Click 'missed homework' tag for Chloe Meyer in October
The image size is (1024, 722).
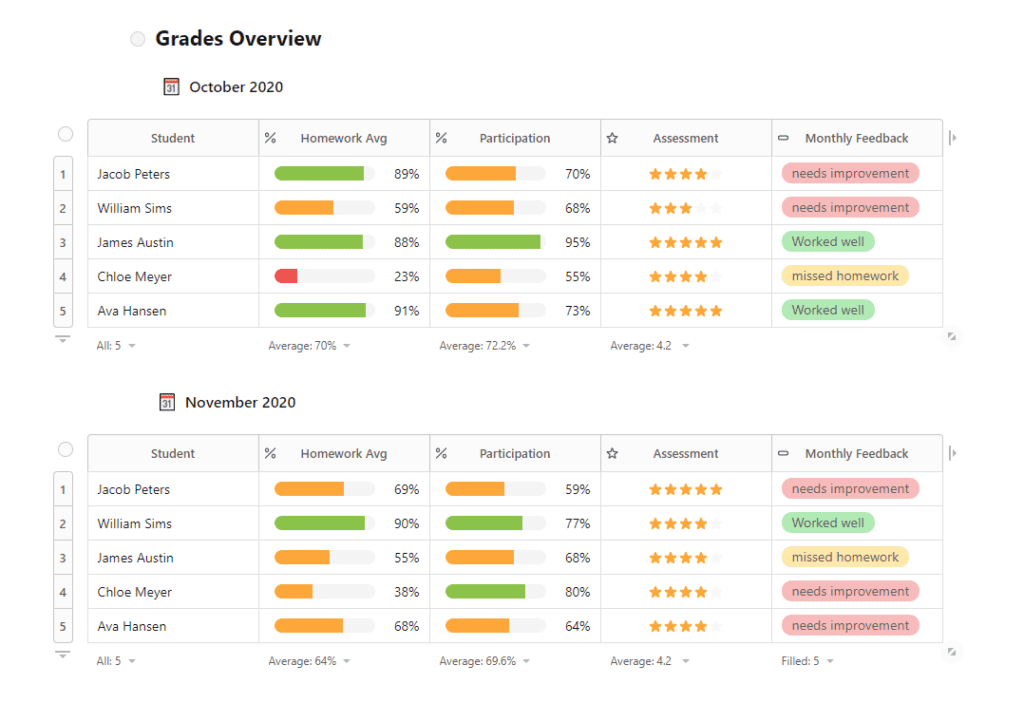(845, 276)
